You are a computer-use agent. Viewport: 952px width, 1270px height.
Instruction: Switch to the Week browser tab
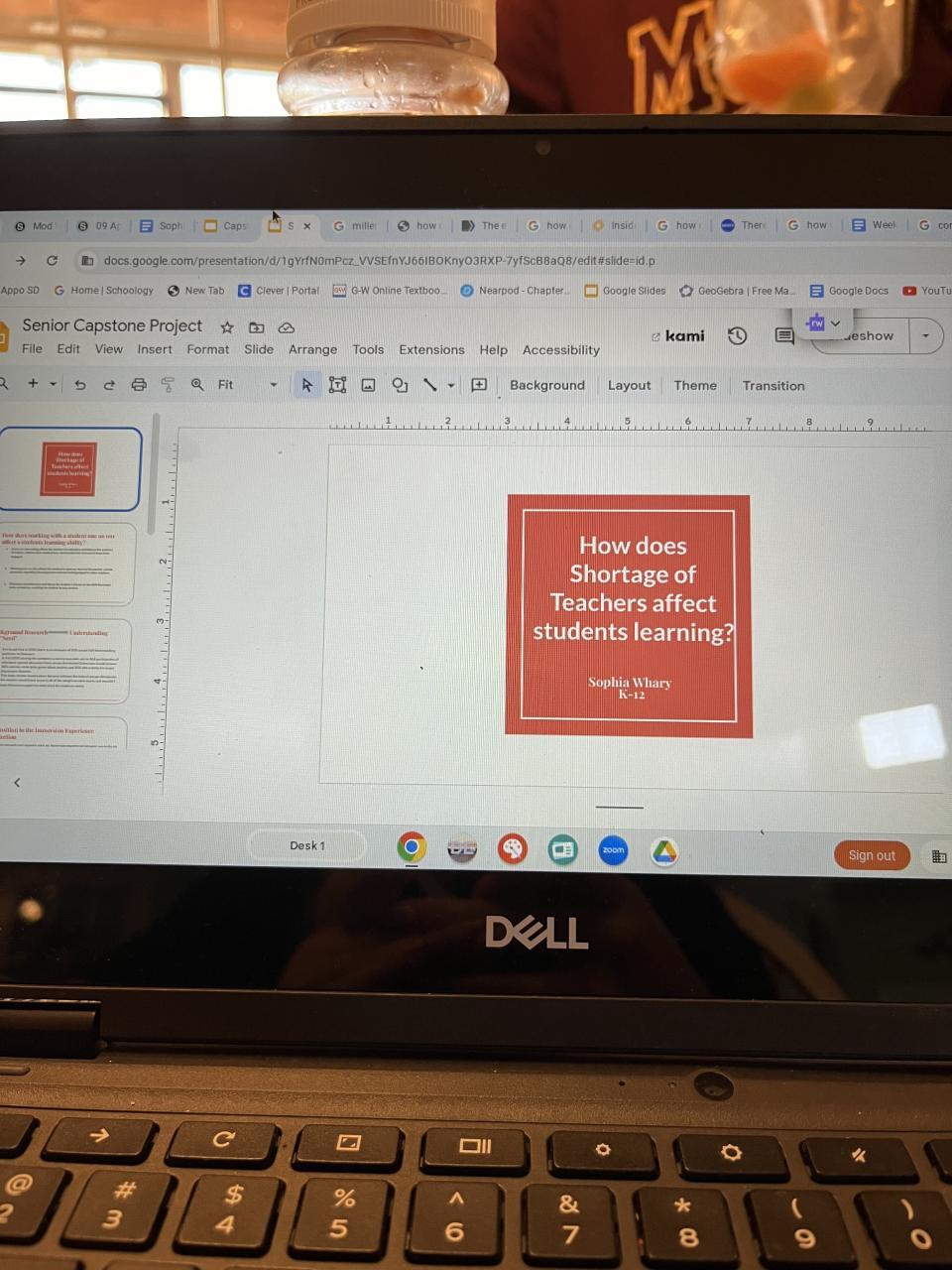[875, 225]
